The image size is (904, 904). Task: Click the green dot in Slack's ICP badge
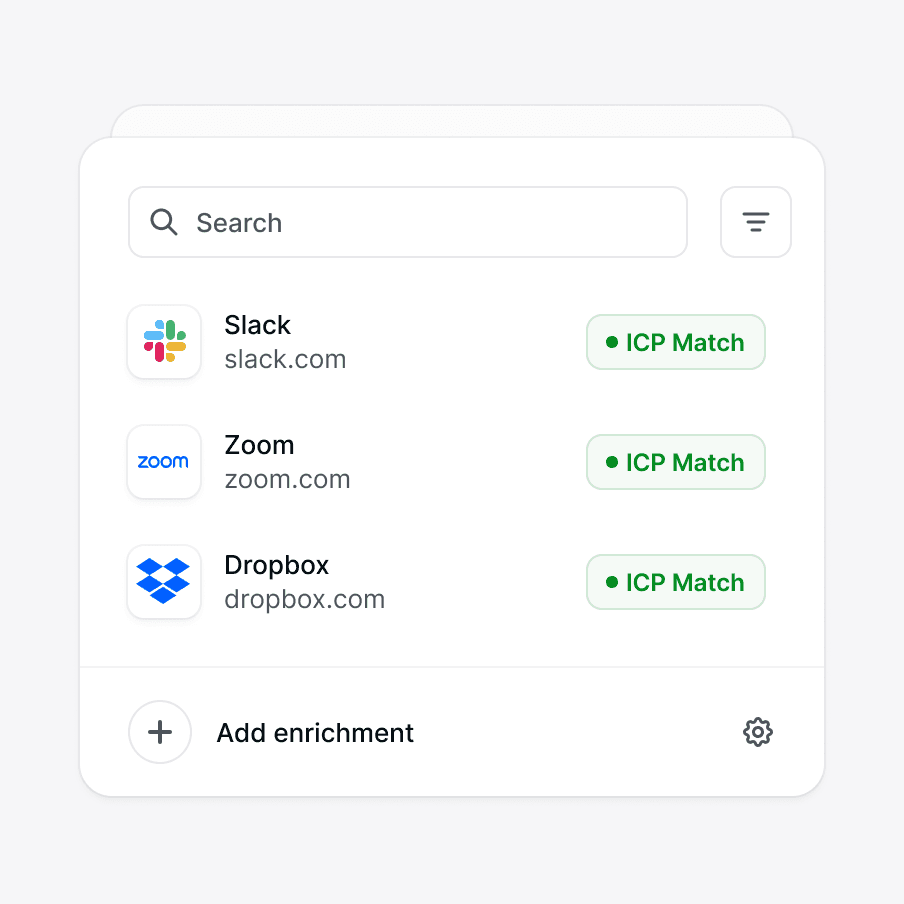612,342
